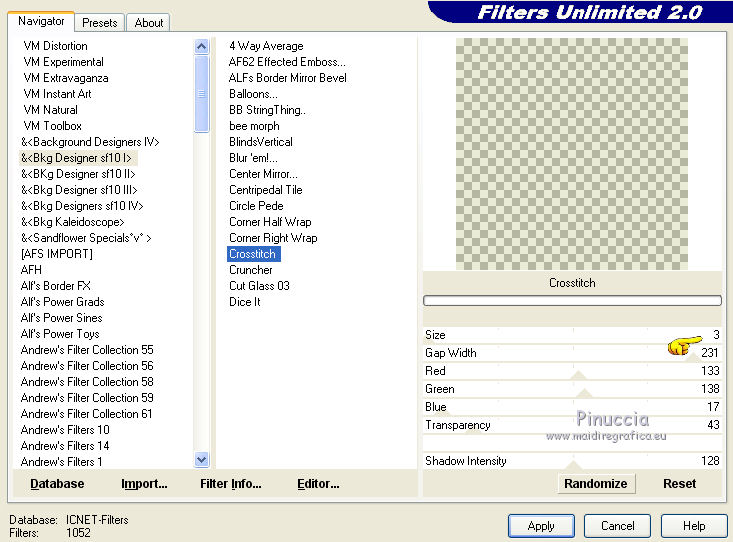This screenshot has height=542, width=733.
Task: Click the progress bar below the Crosstitch label
Action: [x=572, y=301]
